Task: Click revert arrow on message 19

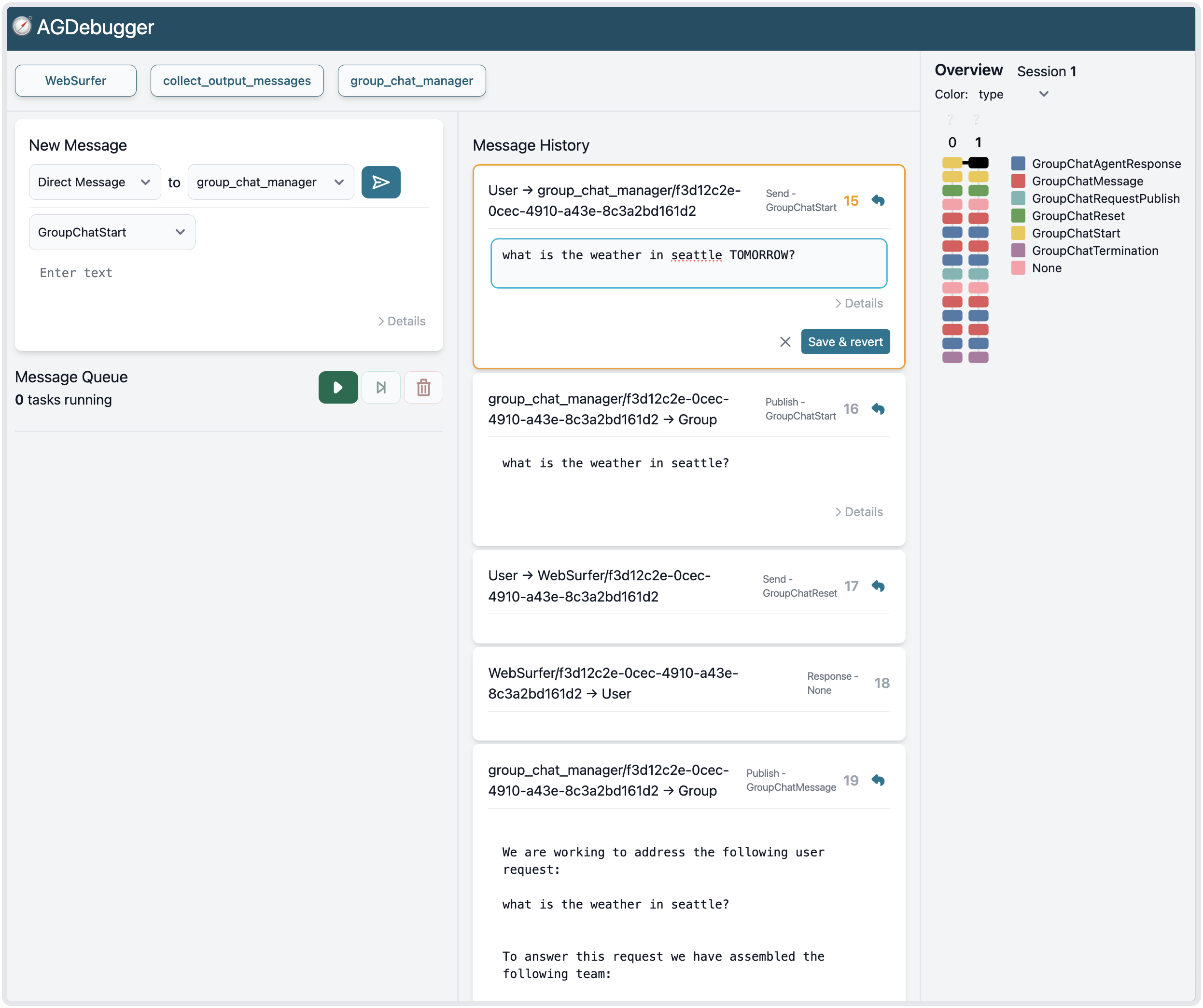Action: point(878,780)
